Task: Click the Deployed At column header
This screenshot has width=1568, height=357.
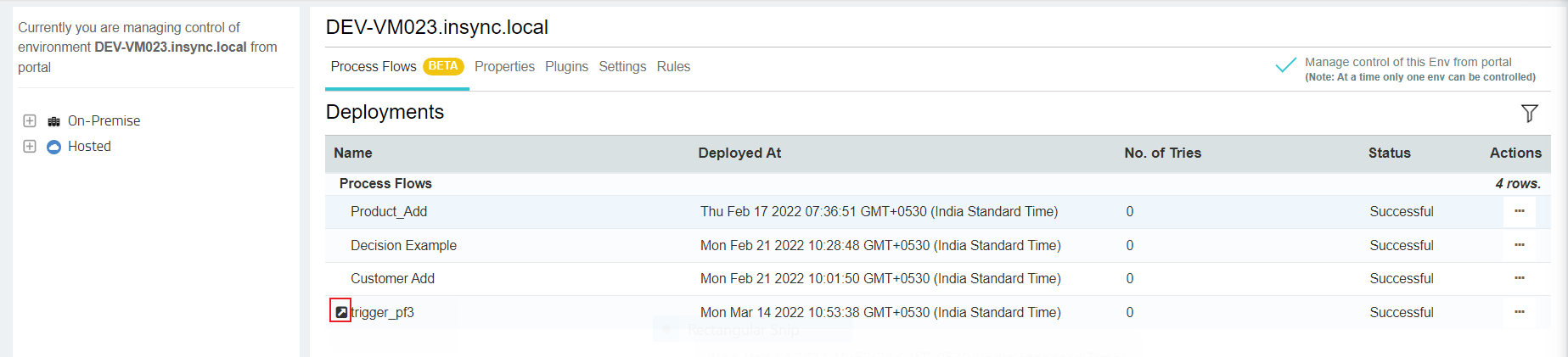Action: pyautogui.click(x=739, y=153)
